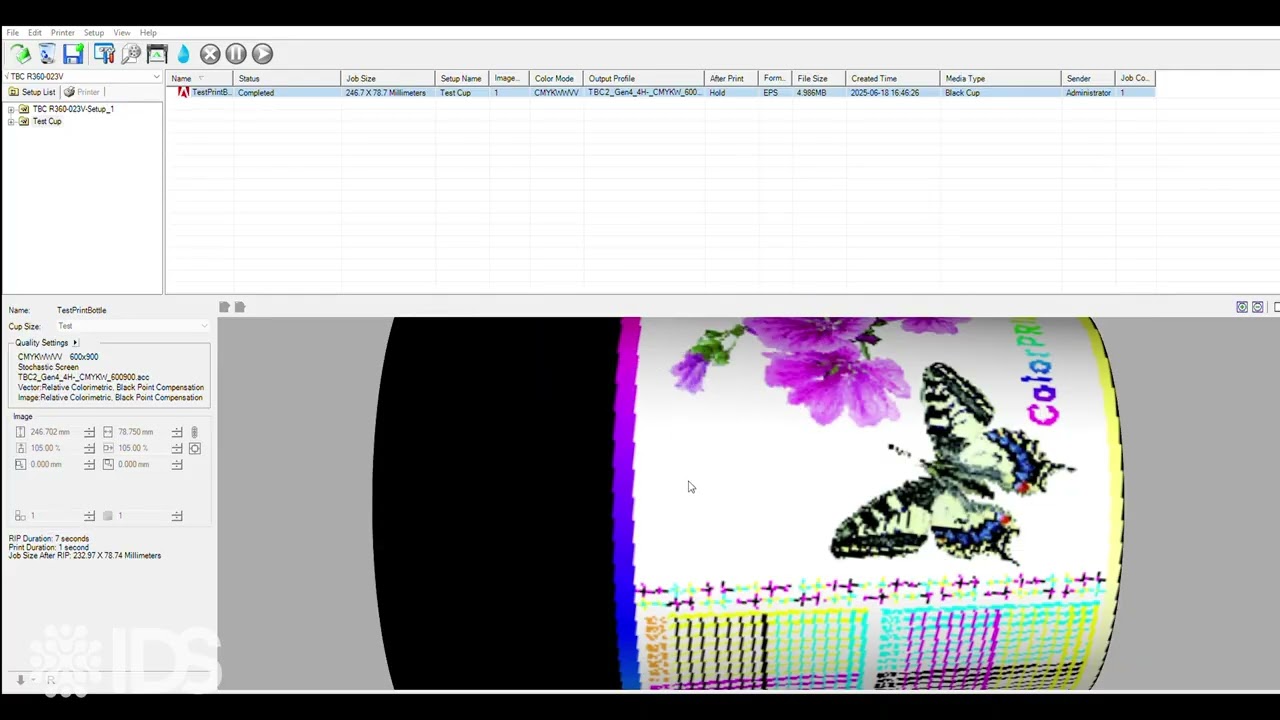This screenshot has width=1280, height=720.
Task: Click the Output Profile column header
Action: coord(644,78)
